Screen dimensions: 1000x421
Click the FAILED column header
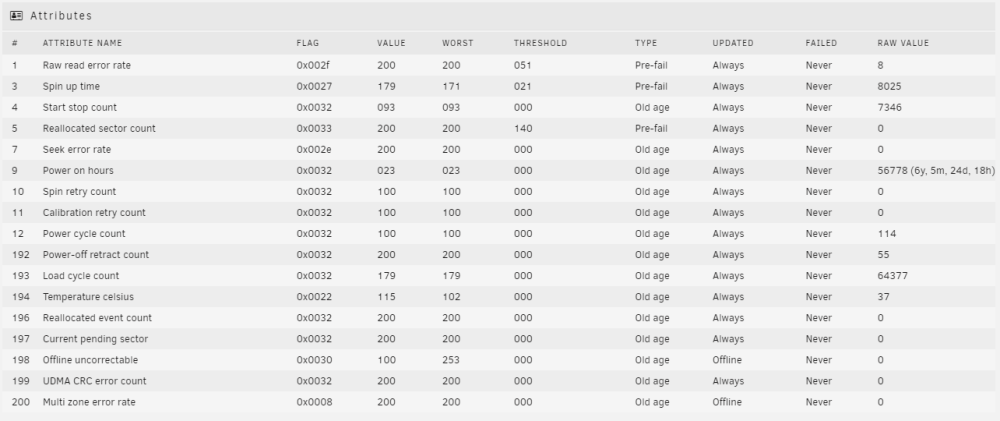pos(821,43)
